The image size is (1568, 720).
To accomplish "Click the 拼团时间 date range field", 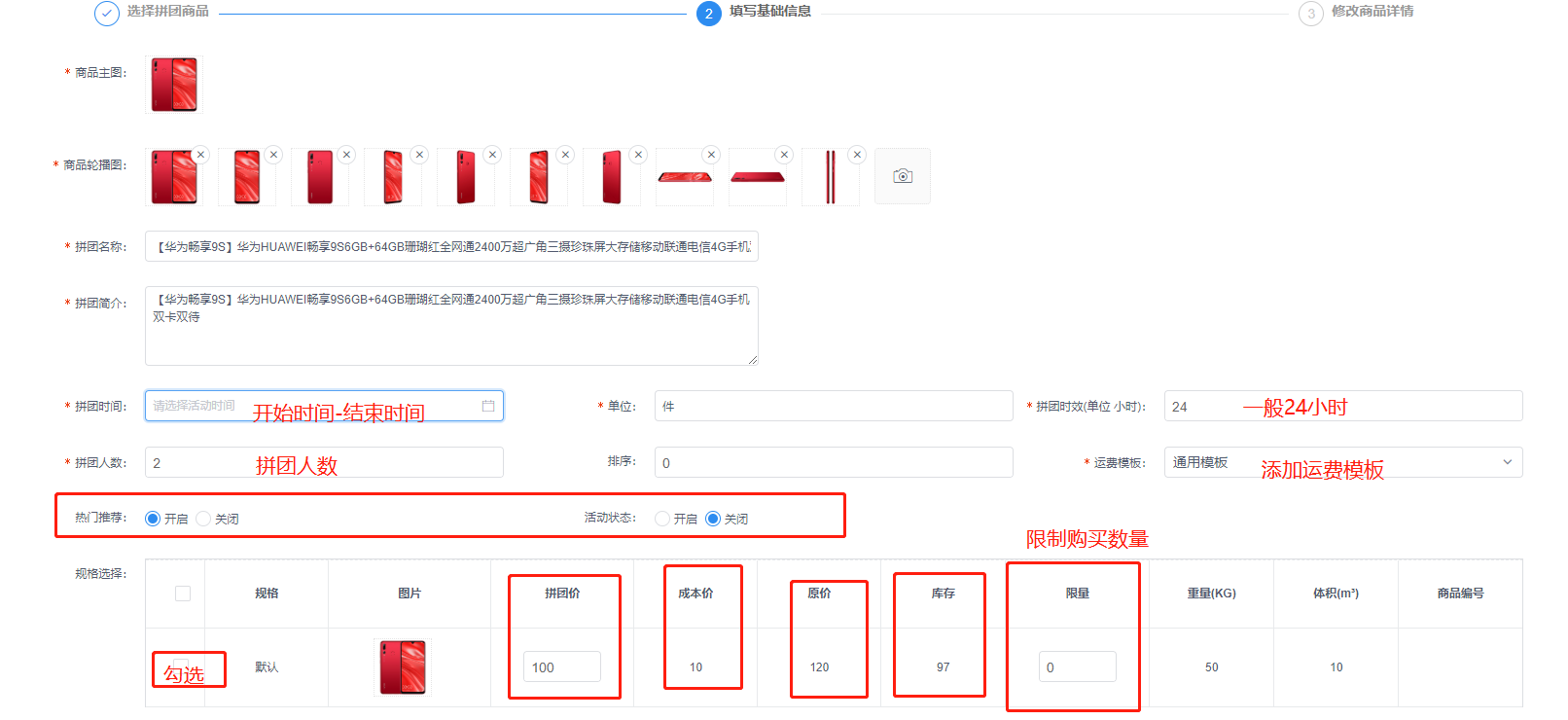I will coord(324,406).
